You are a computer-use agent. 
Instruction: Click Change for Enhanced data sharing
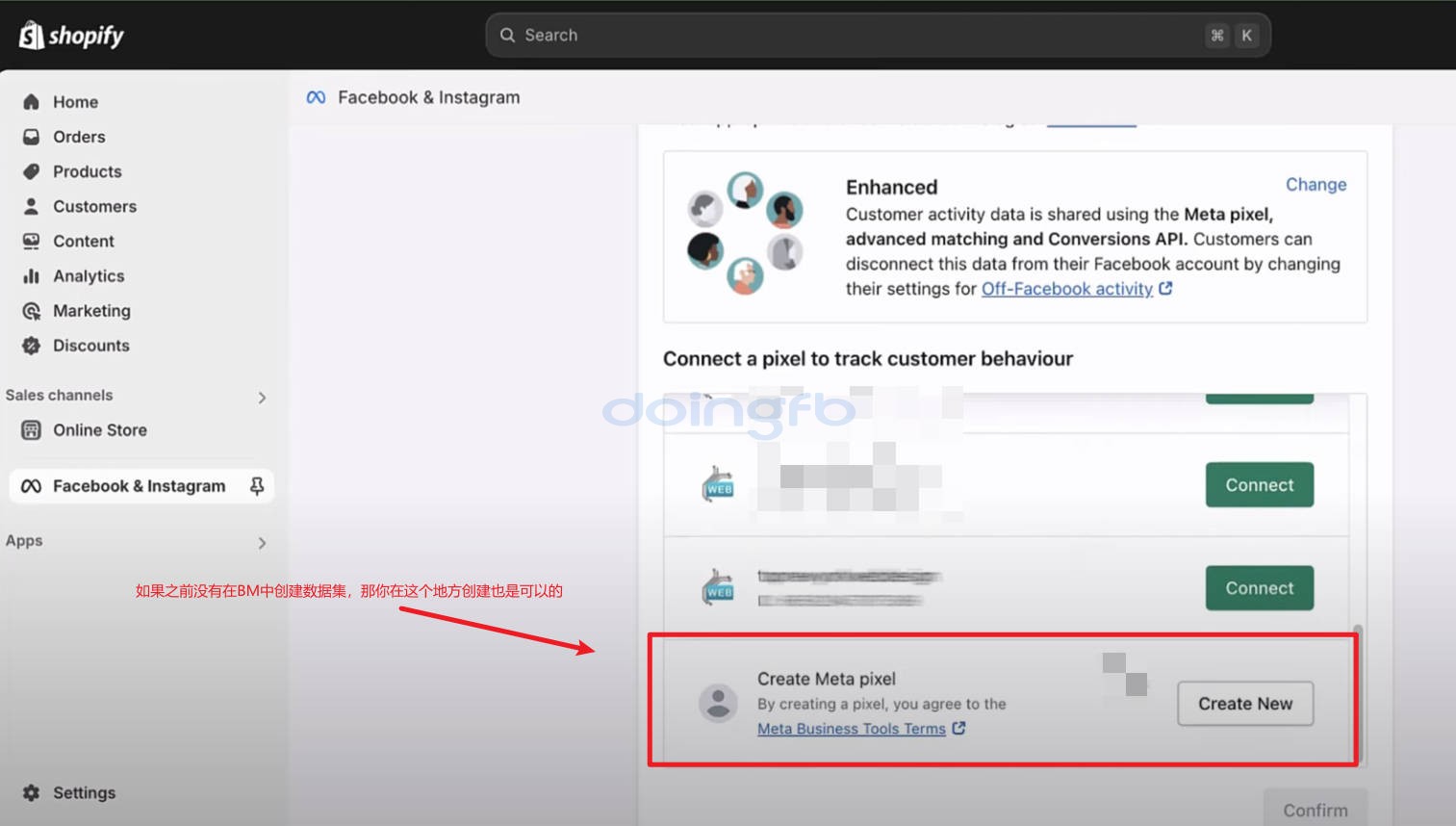[1316, 185]
